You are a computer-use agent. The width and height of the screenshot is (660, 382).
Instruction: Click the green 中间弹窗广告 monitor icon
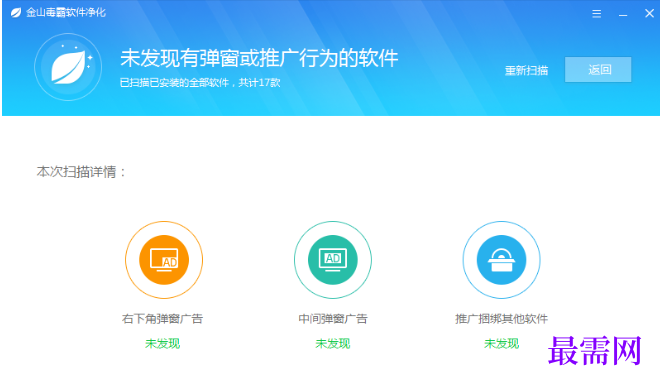pyautogui.click(x=333, y=260)
